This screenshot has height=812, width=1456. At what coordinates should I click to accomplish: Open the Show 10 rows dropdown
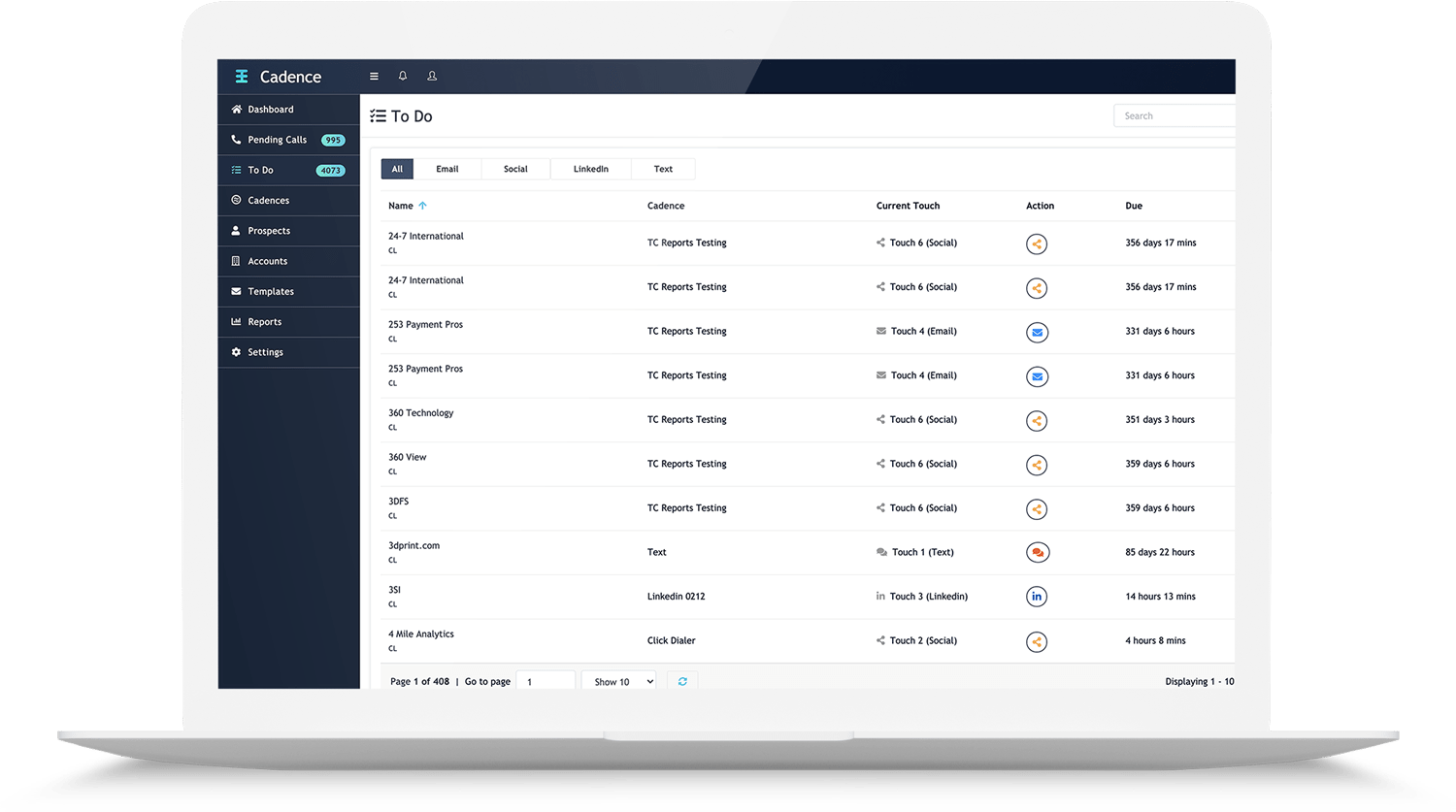[x=619, y=681]
